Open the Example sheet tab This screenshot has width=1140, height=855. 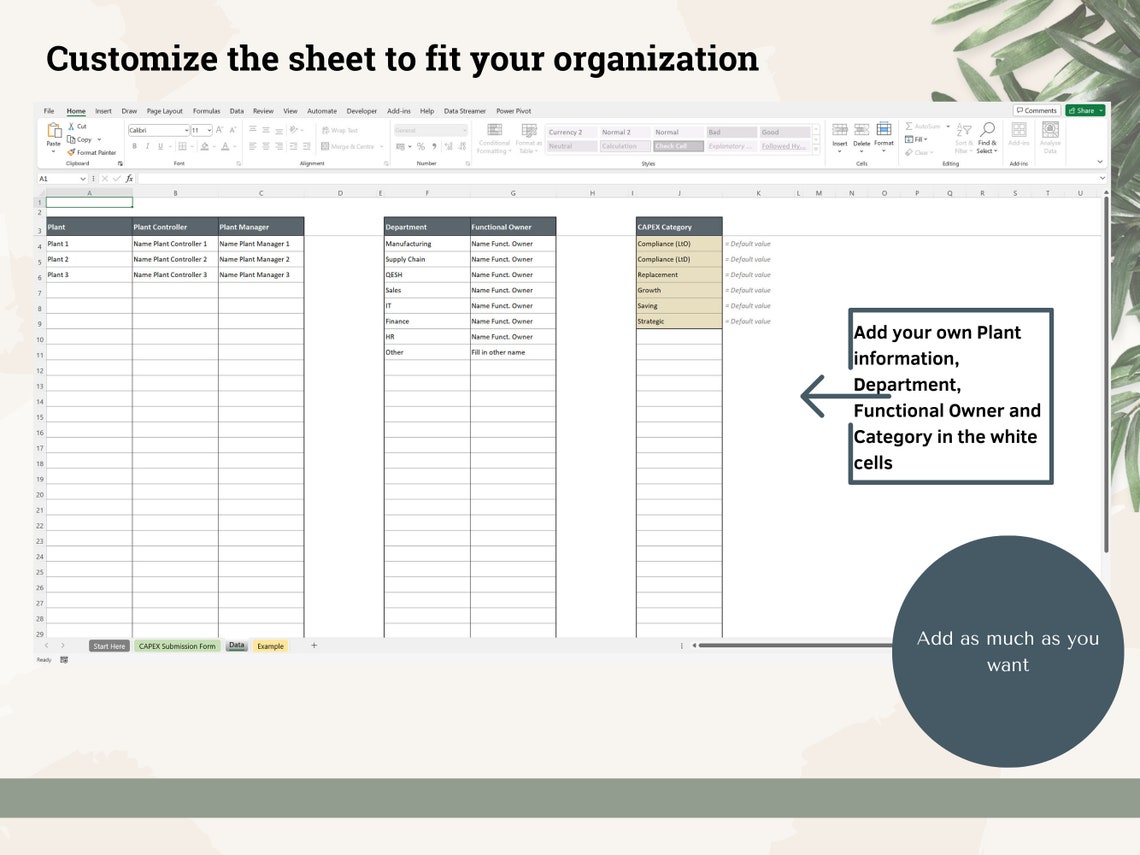(270, 646)
